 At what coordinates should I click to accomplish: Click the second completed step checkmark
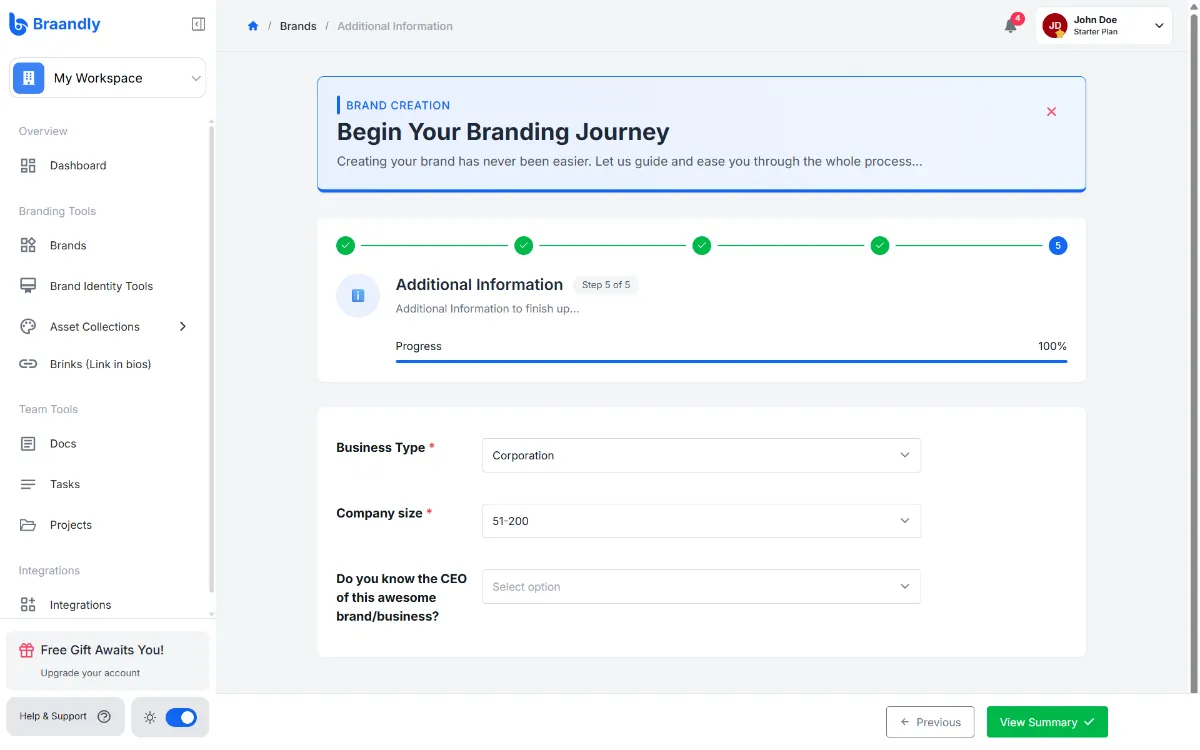523,245
